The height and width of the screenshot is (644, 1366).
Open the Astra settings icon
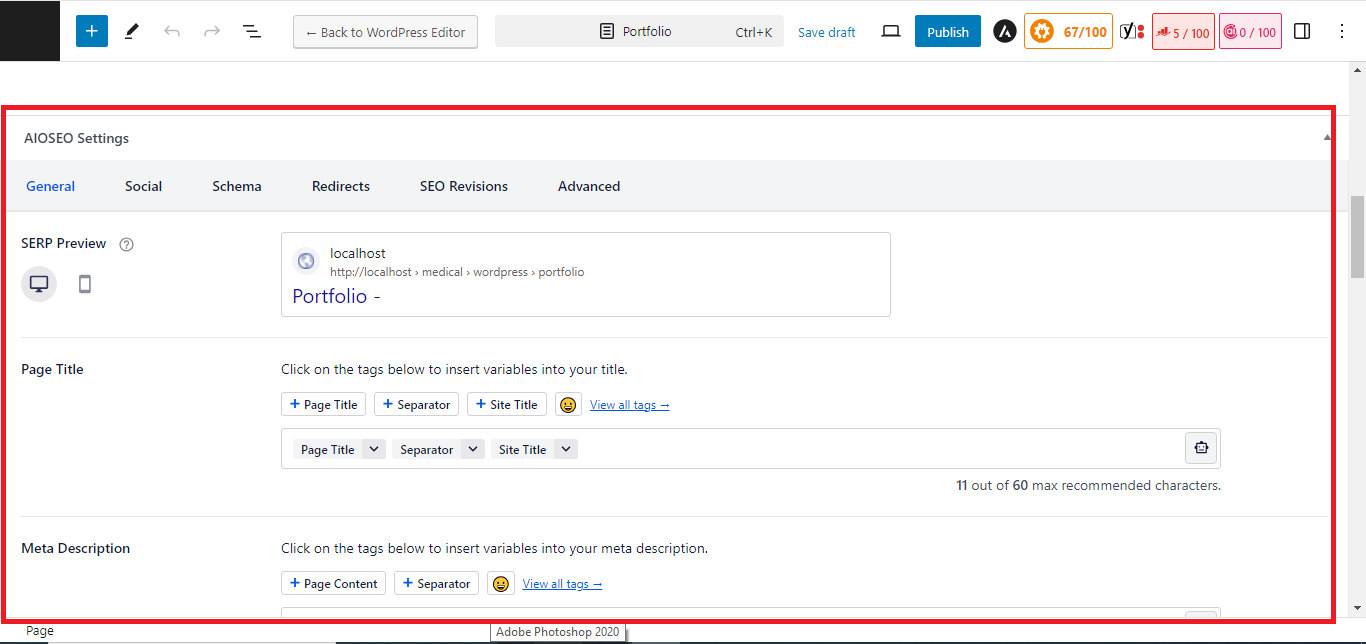pos(1004,32)
